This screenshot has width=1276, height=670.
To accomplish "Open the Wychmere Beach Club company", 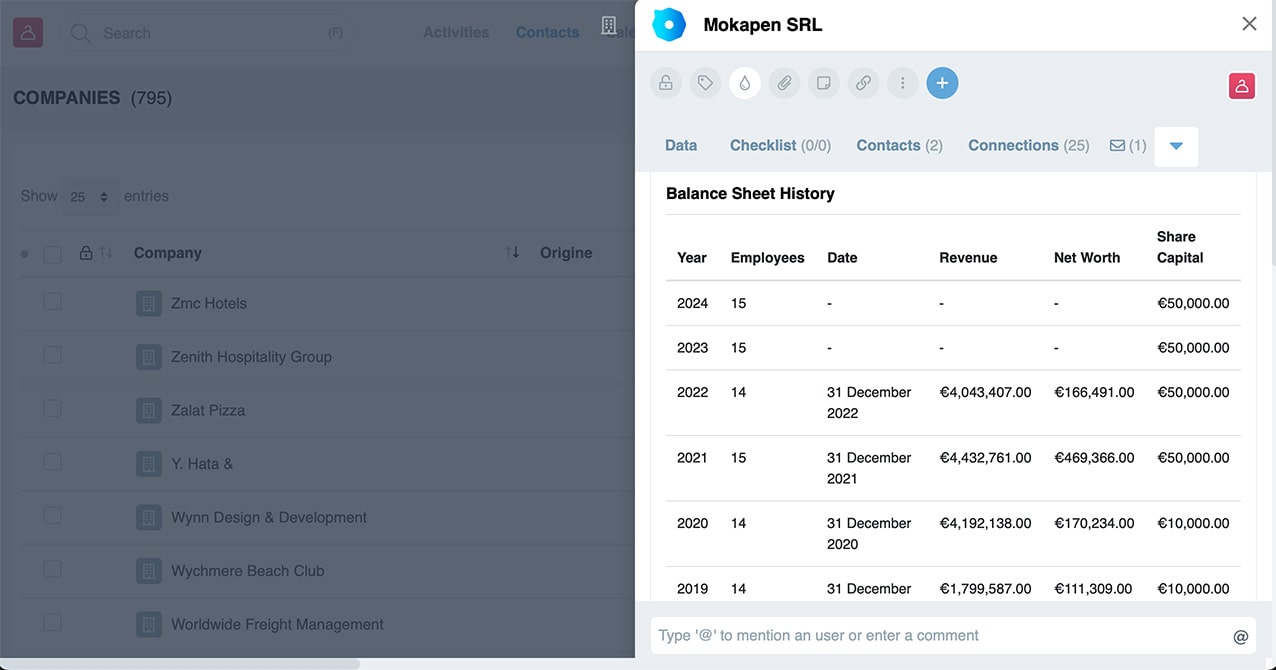I will point(247,571).
